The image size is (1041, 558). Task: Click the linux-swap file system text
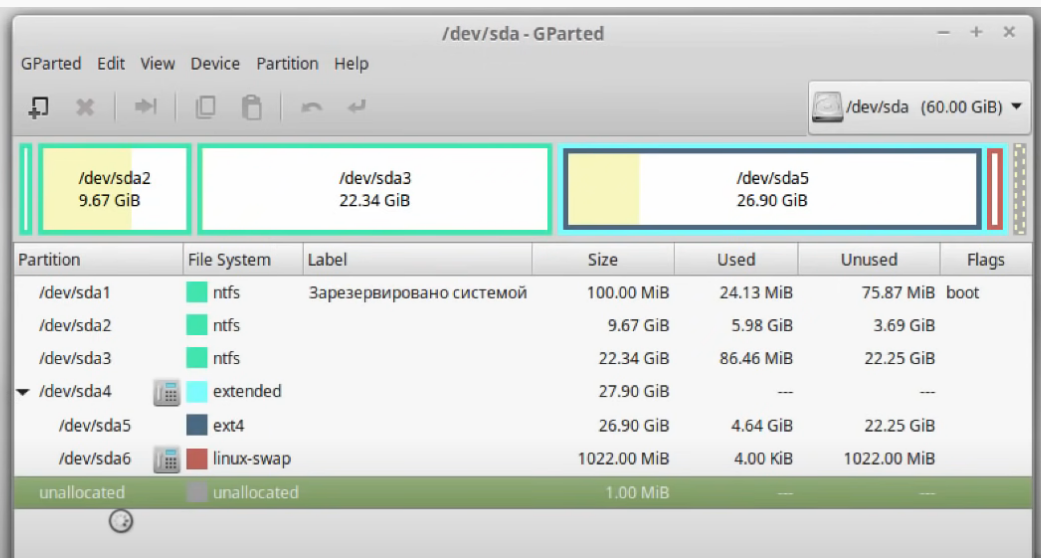[252, 459]
